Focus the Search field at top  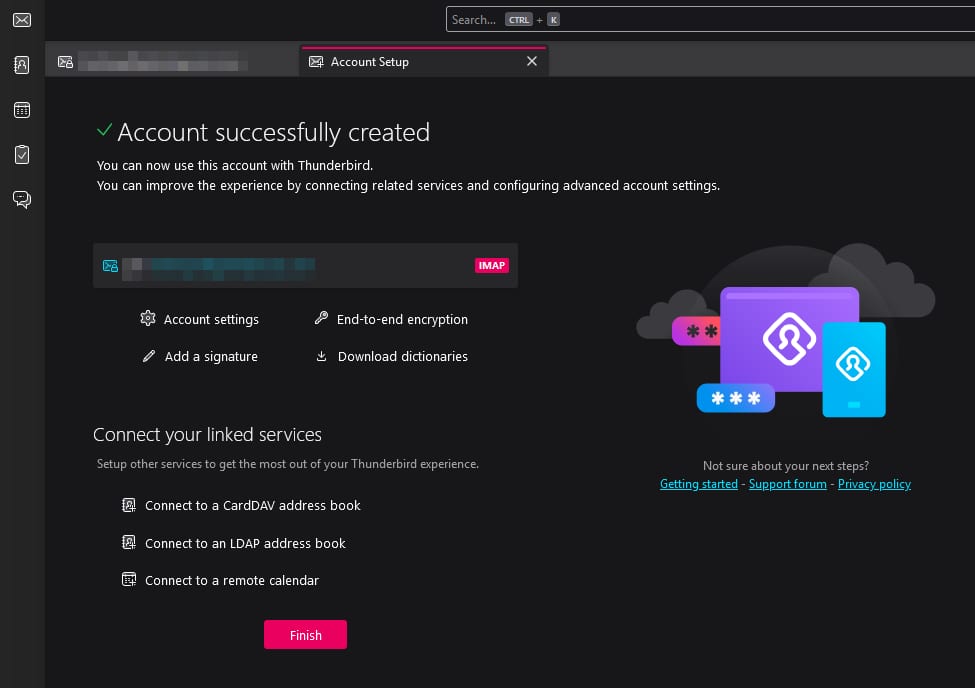[x=700, y=20]
